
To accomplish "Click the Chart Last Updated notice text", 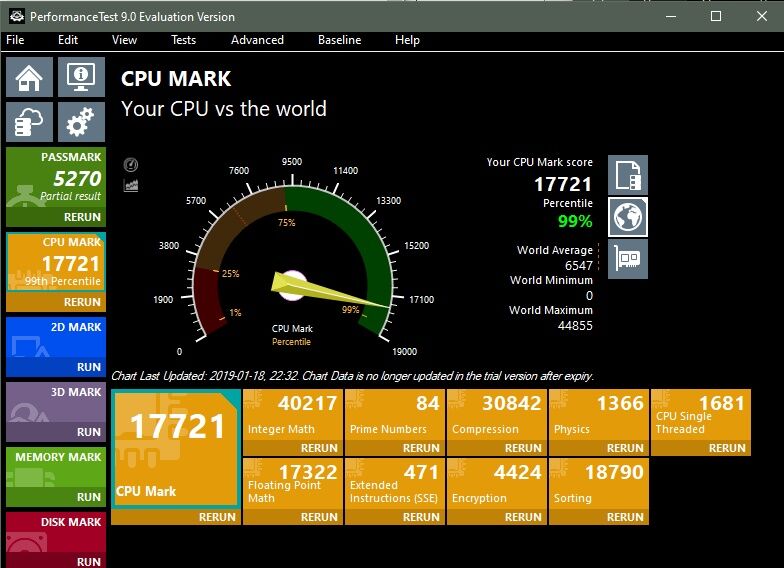I will click(352, 376).
